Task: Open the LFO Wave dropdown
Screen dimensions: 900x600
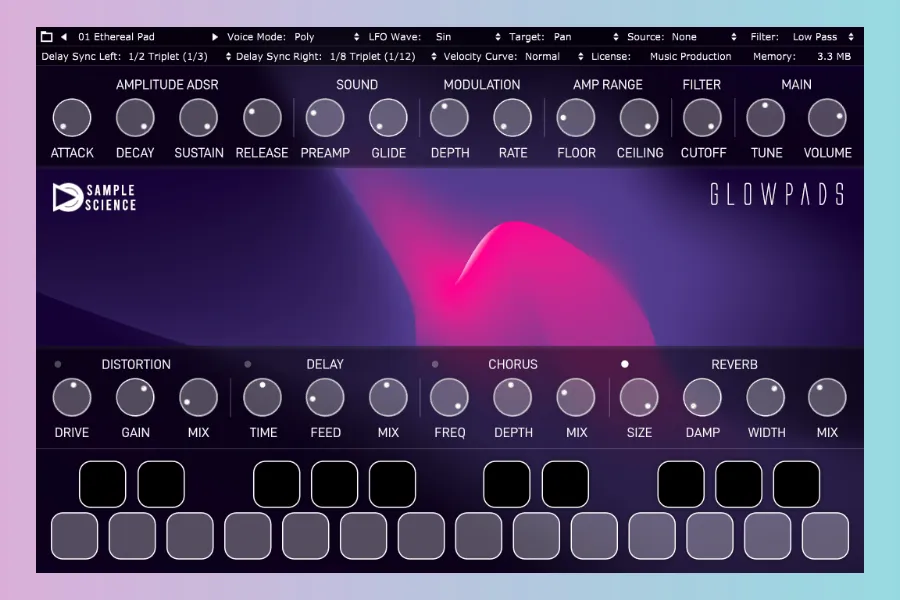Action: [x=435, y=37]
